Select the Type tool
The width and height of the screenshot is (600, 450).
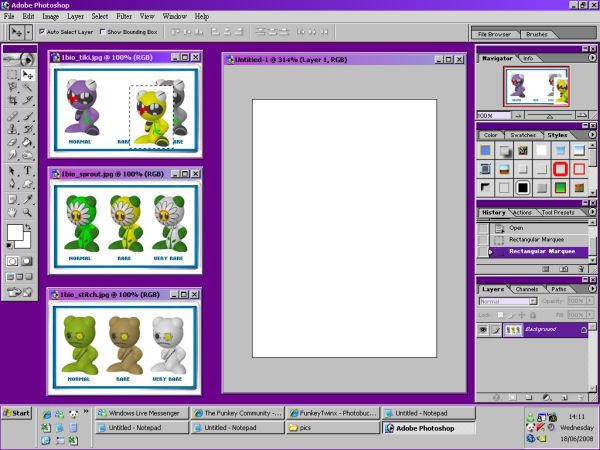(27, 171)
